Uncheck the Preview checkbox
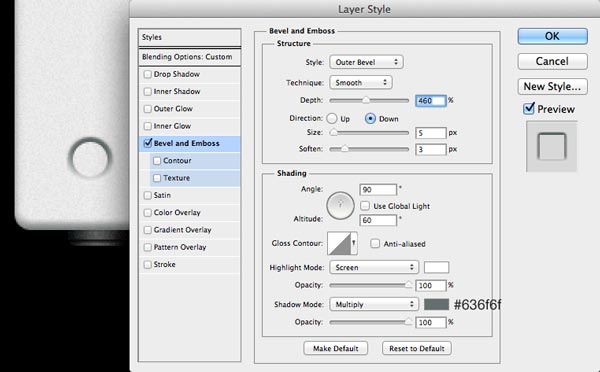Image resolution: width=600 pixels, height=372 pixels. (x=528, y=109)
